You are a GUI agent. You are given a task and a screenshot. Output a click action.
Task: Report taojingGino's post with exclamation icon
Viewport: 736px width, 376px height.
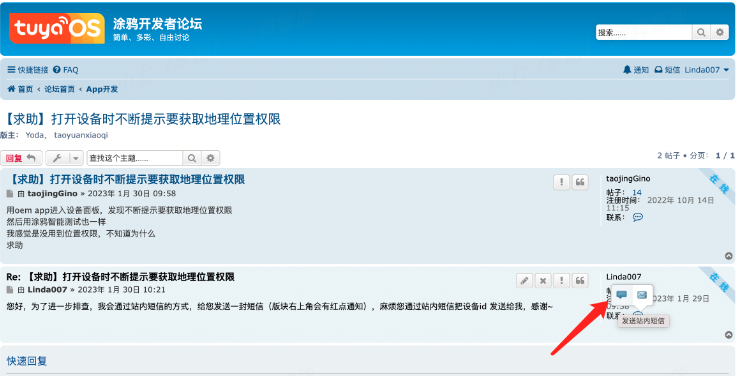[561, 182]
